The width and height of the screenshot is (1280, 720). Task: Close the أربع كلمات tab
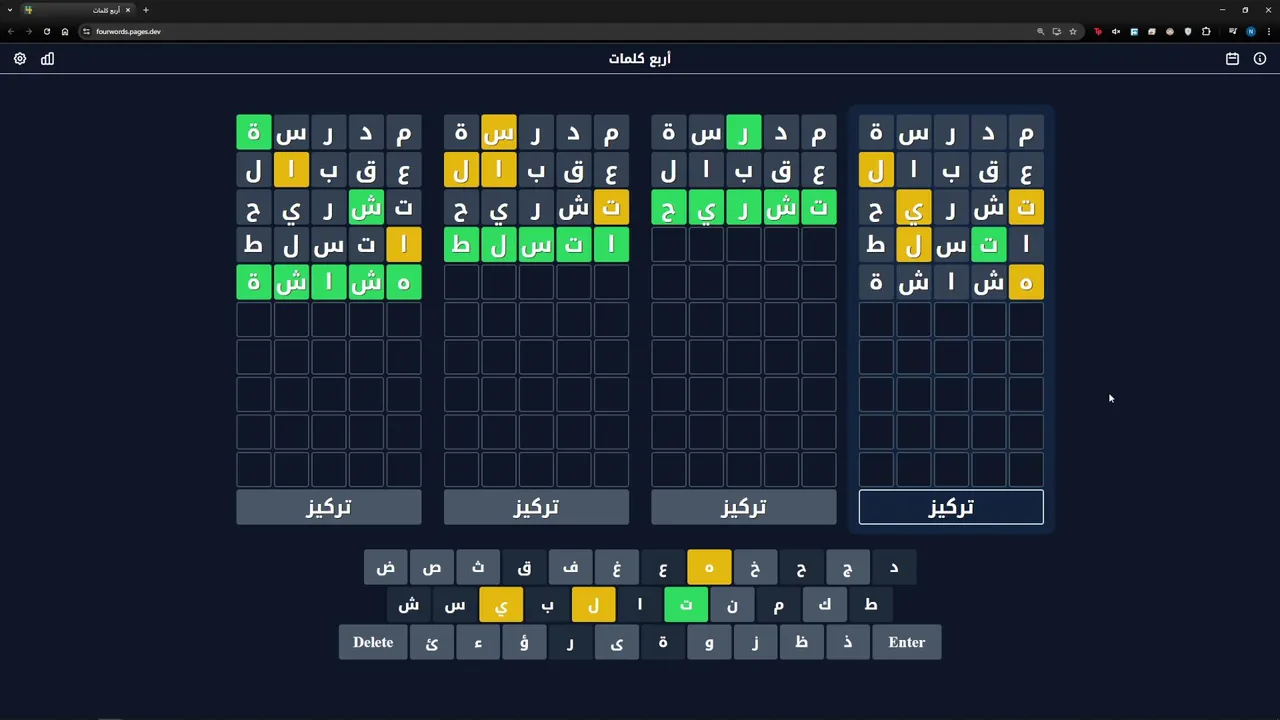(128, 10)
